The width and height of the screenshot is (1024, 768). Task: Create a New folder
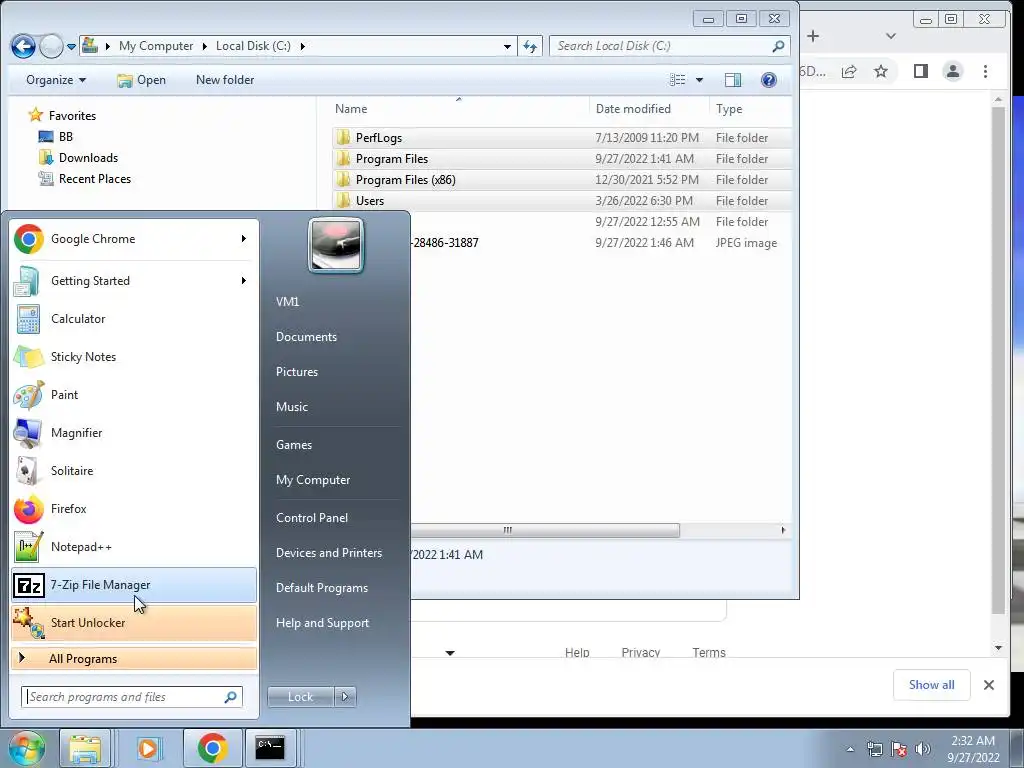[225, 80]
